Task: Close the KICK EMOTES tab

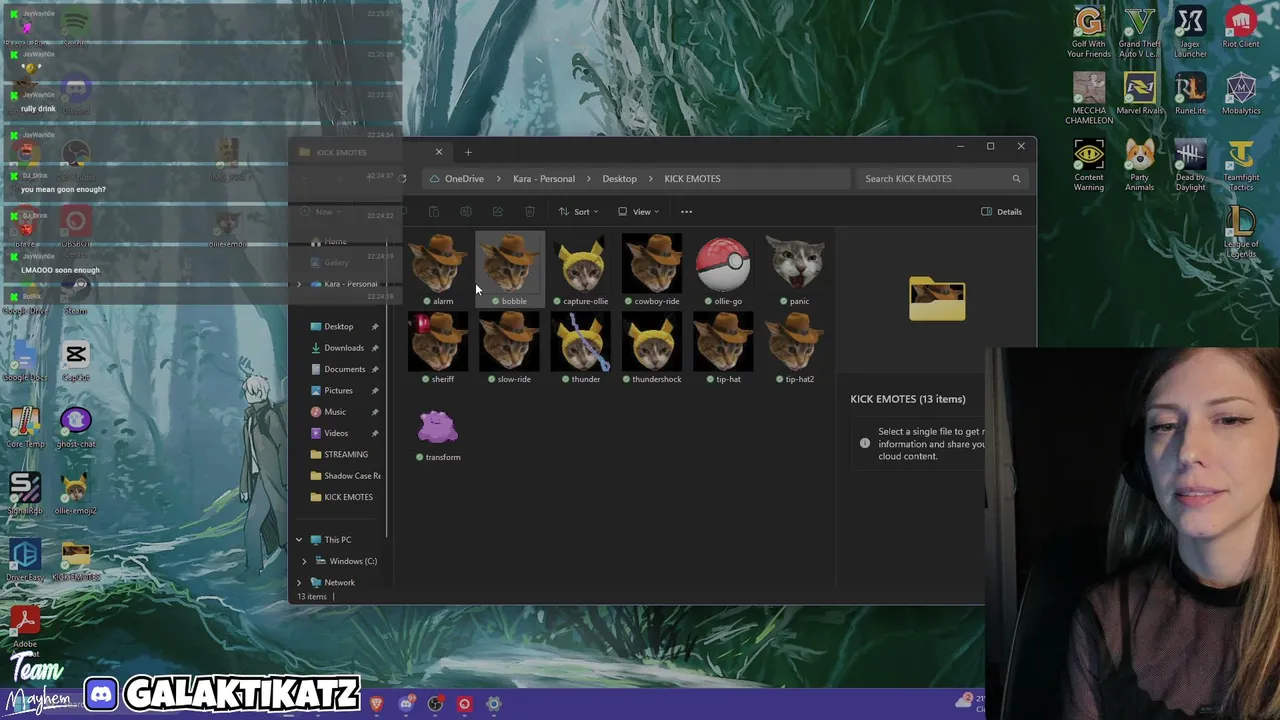Action: [438, 152]
